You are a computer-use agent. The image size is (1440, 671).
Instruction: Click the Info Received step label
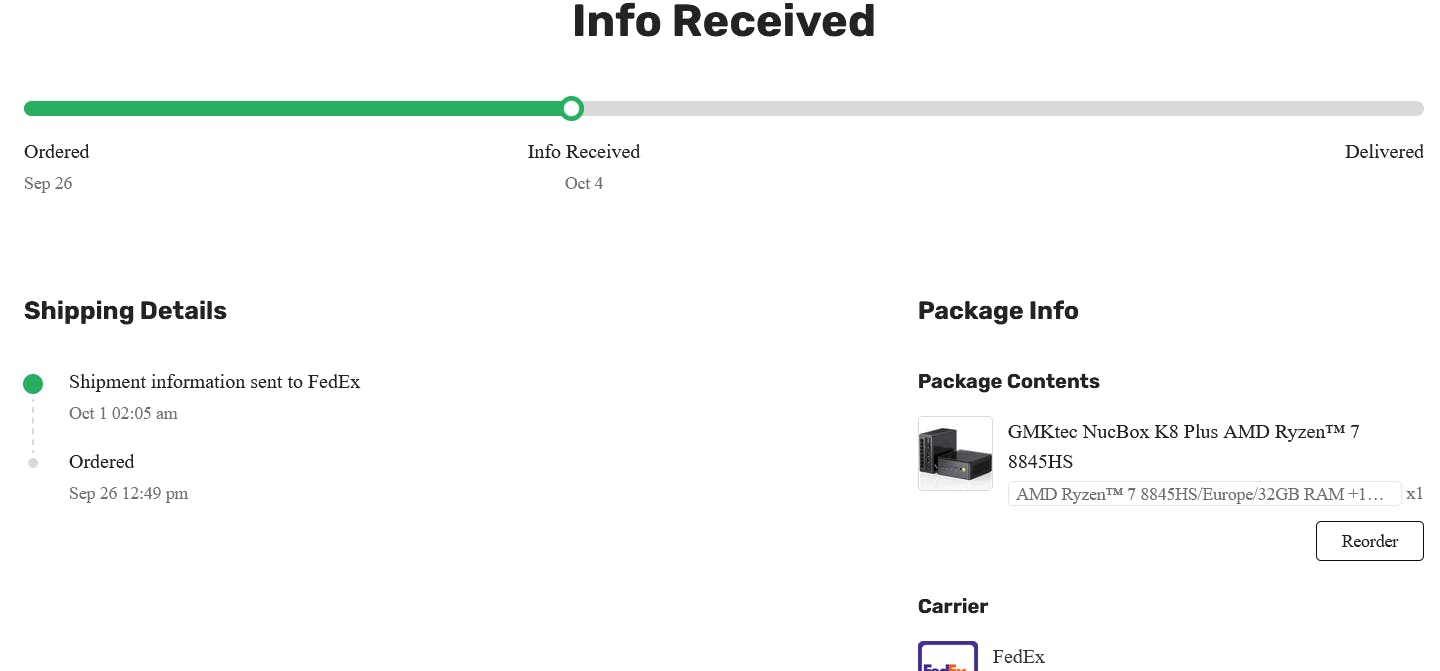[583, 152]
